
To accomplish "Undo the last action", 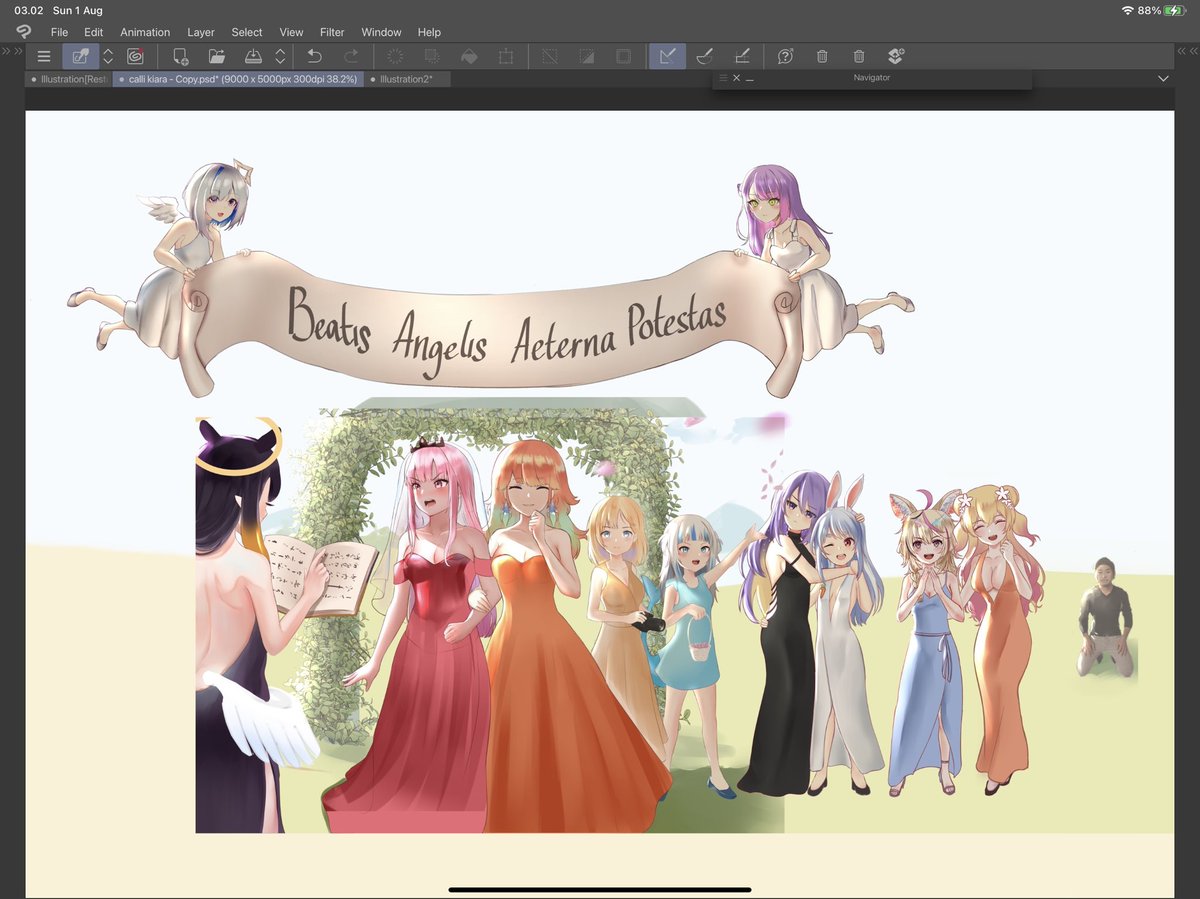I will point(314,57).
